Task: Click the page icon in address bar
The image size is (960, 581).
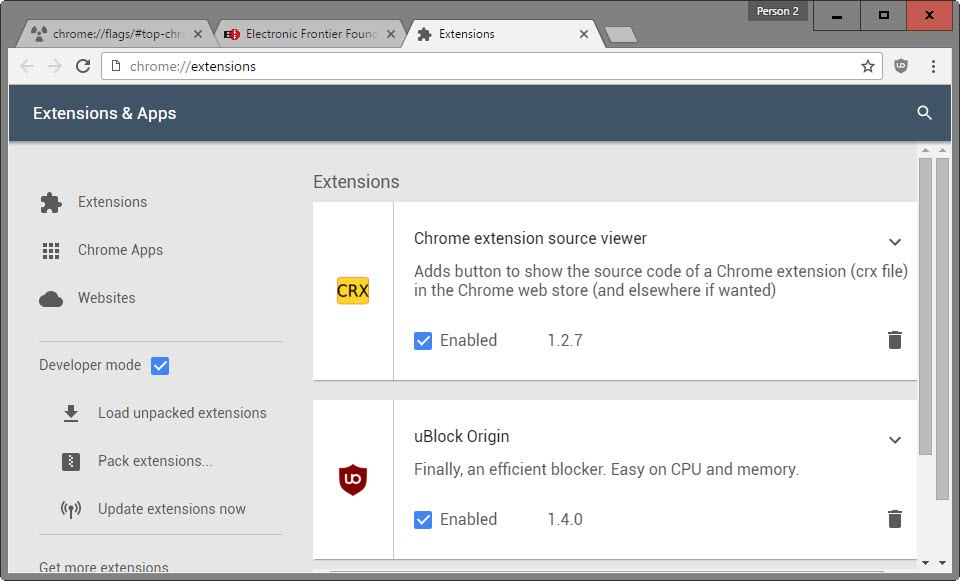Action: (x=116, y=66)
